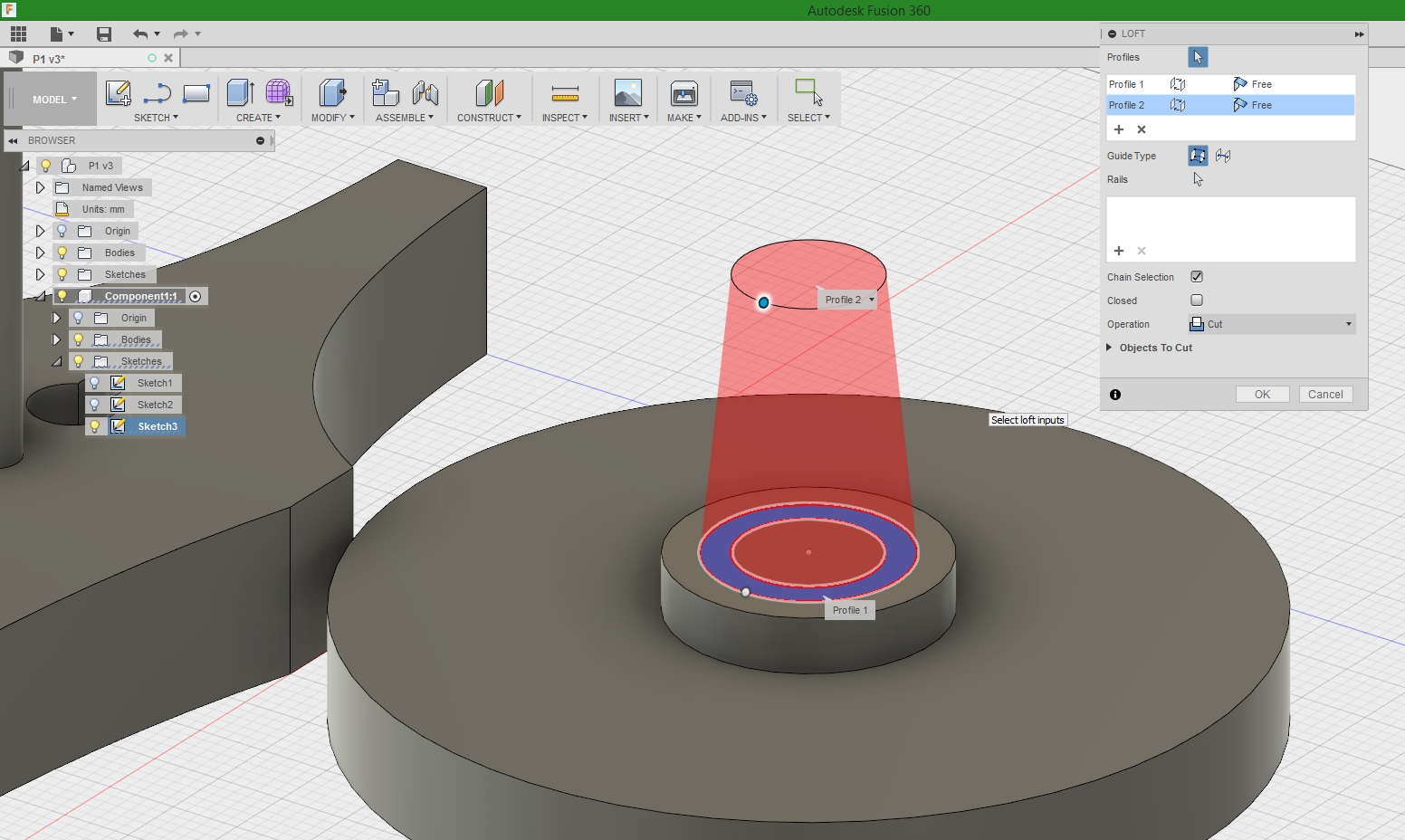Click the Extrude box icon under Create

(240, 92)
